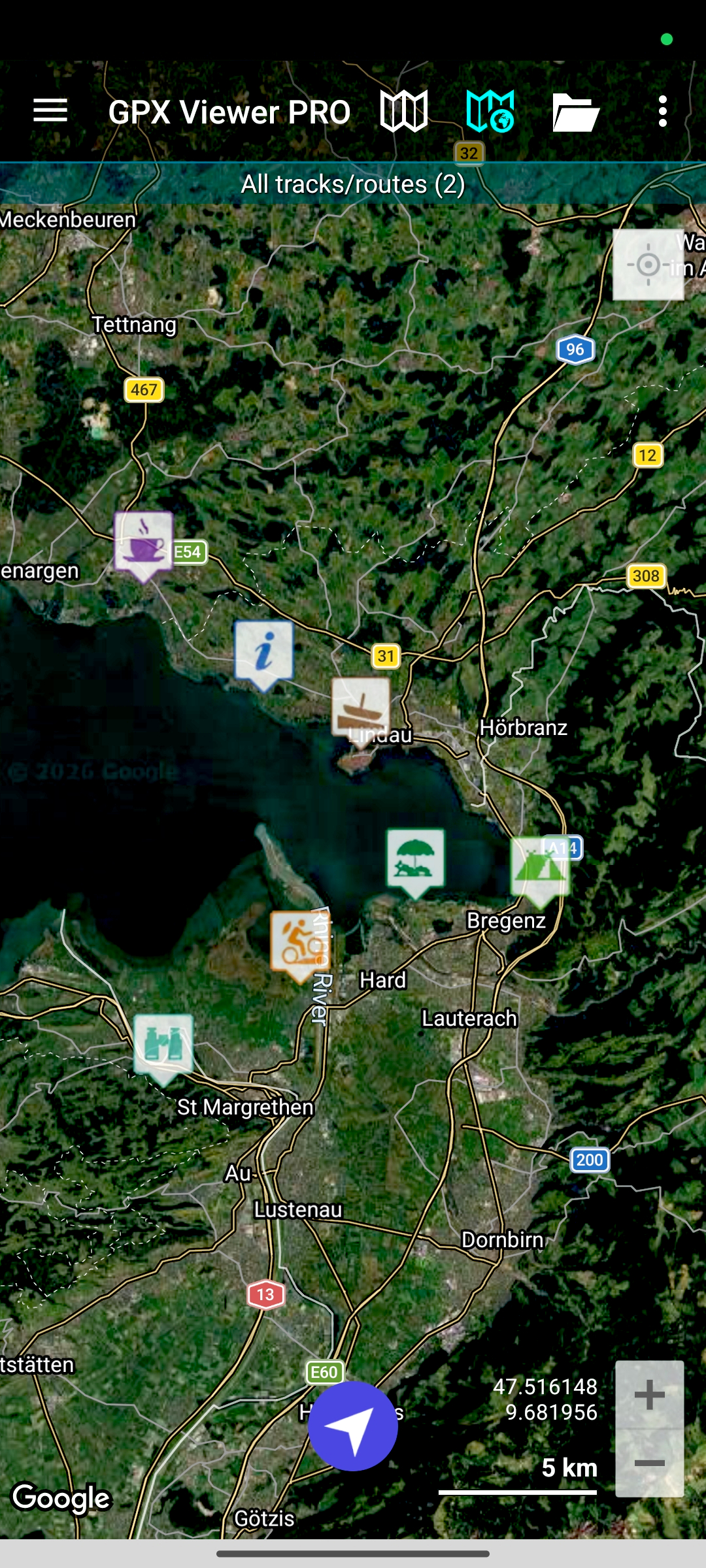Viewport: 706px width, 1568px height.
Task: Select the purple coffee cup waypoint
Action: click(144, 544)
